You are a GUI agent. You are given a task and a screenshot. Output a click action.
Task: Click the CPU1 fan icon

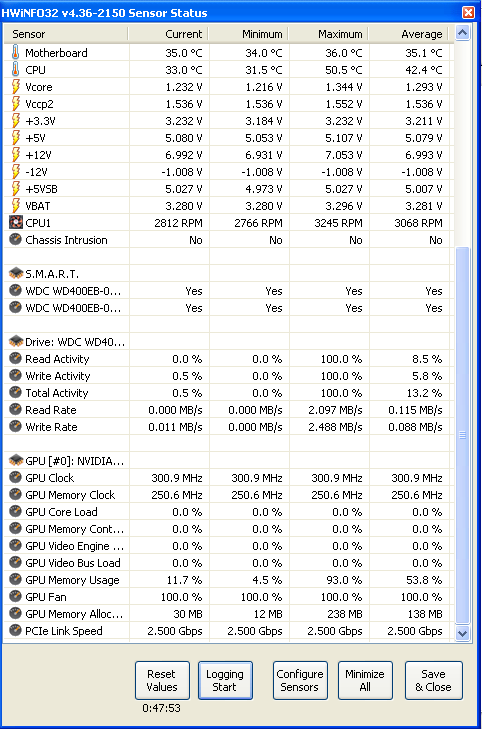[16, 222]
